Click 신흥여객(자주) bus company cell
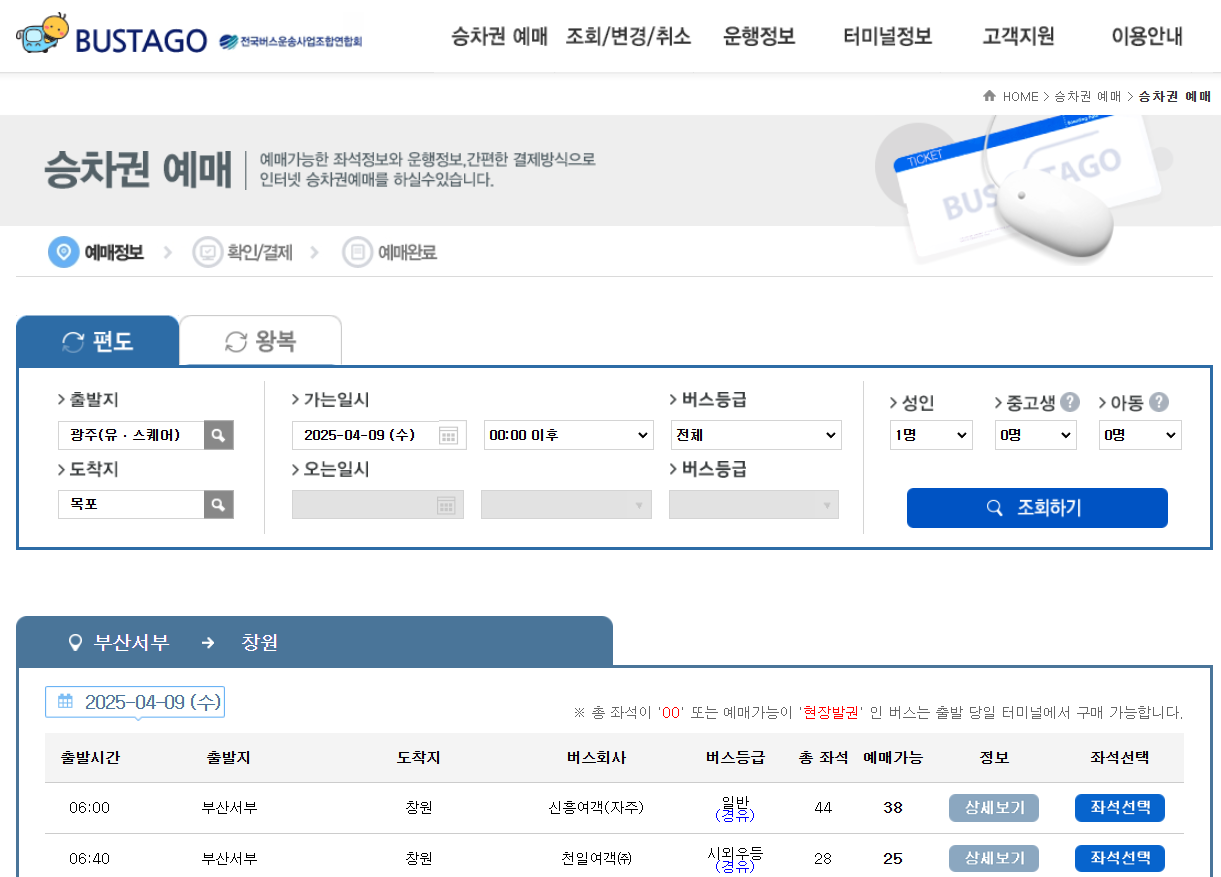The image size is (1221, 877). point(596,808)
